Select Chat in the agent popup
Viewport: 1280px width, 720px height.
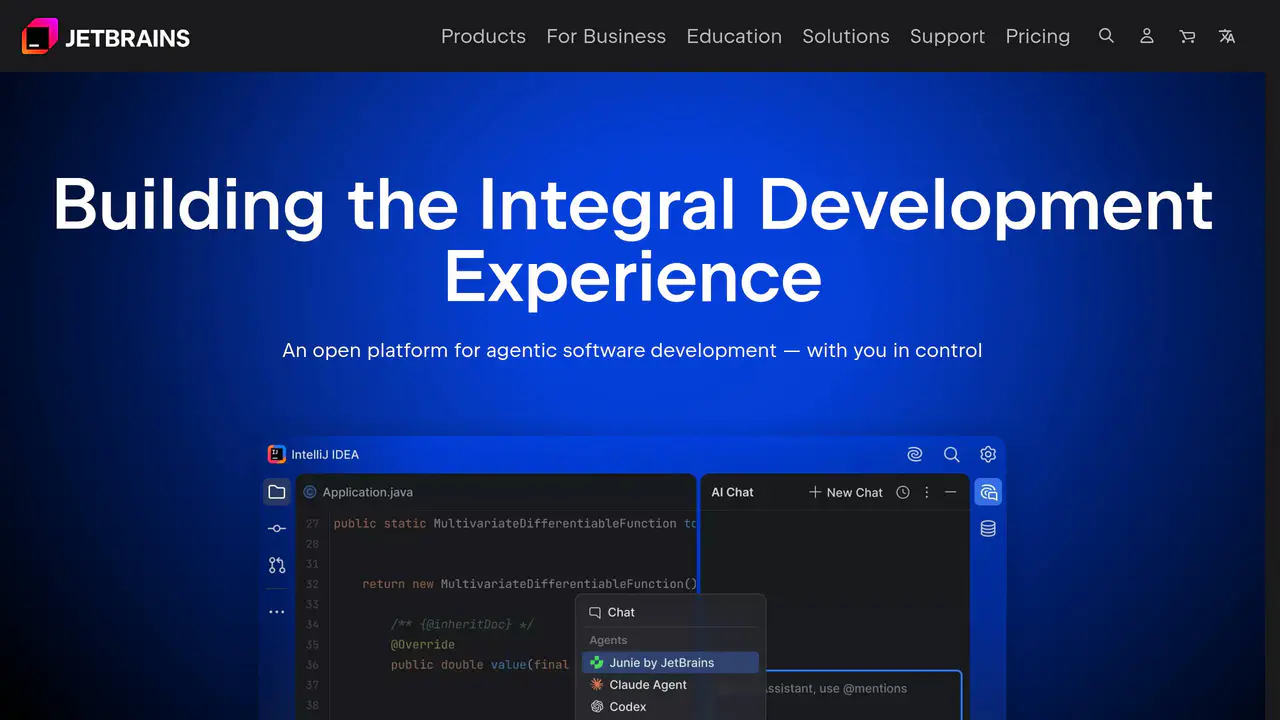pos(670,612)
